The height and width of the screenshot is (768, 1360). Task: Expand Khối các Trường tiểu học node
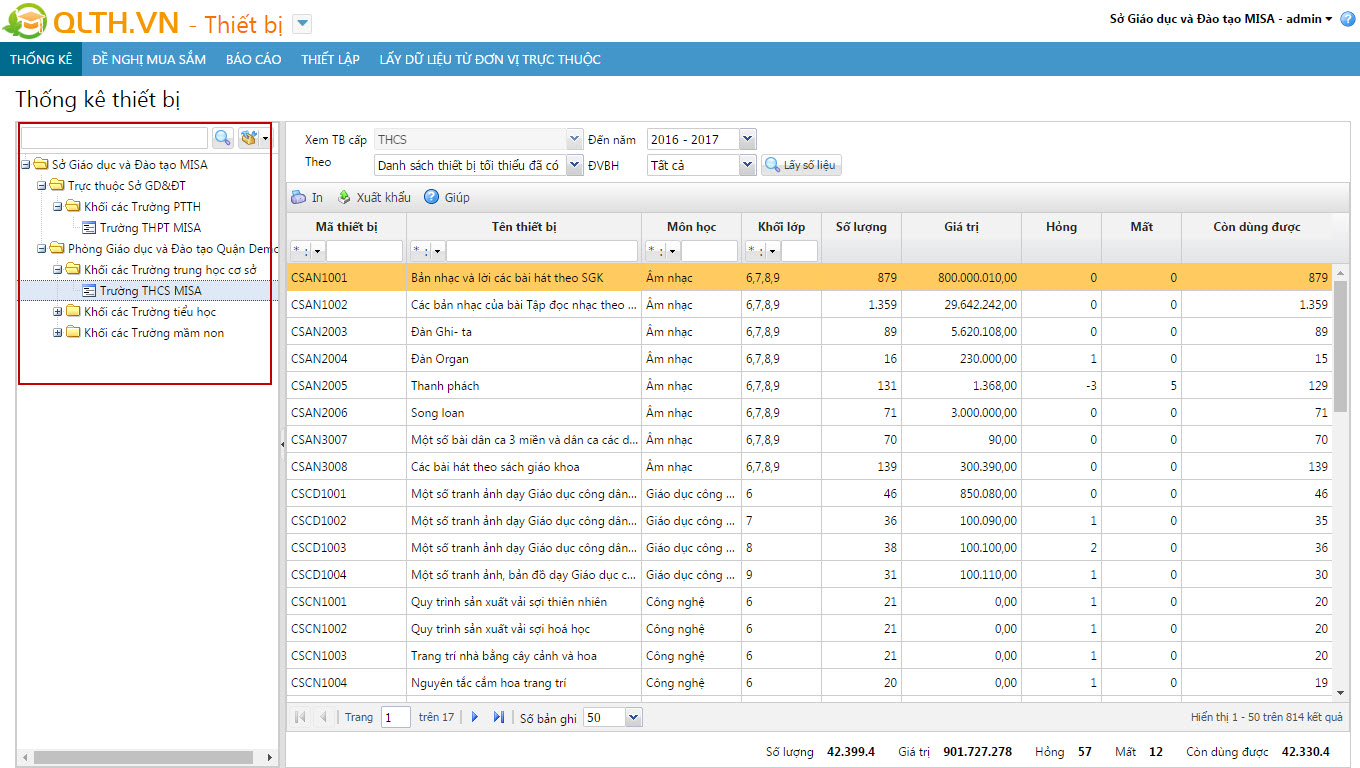(58, 312)
